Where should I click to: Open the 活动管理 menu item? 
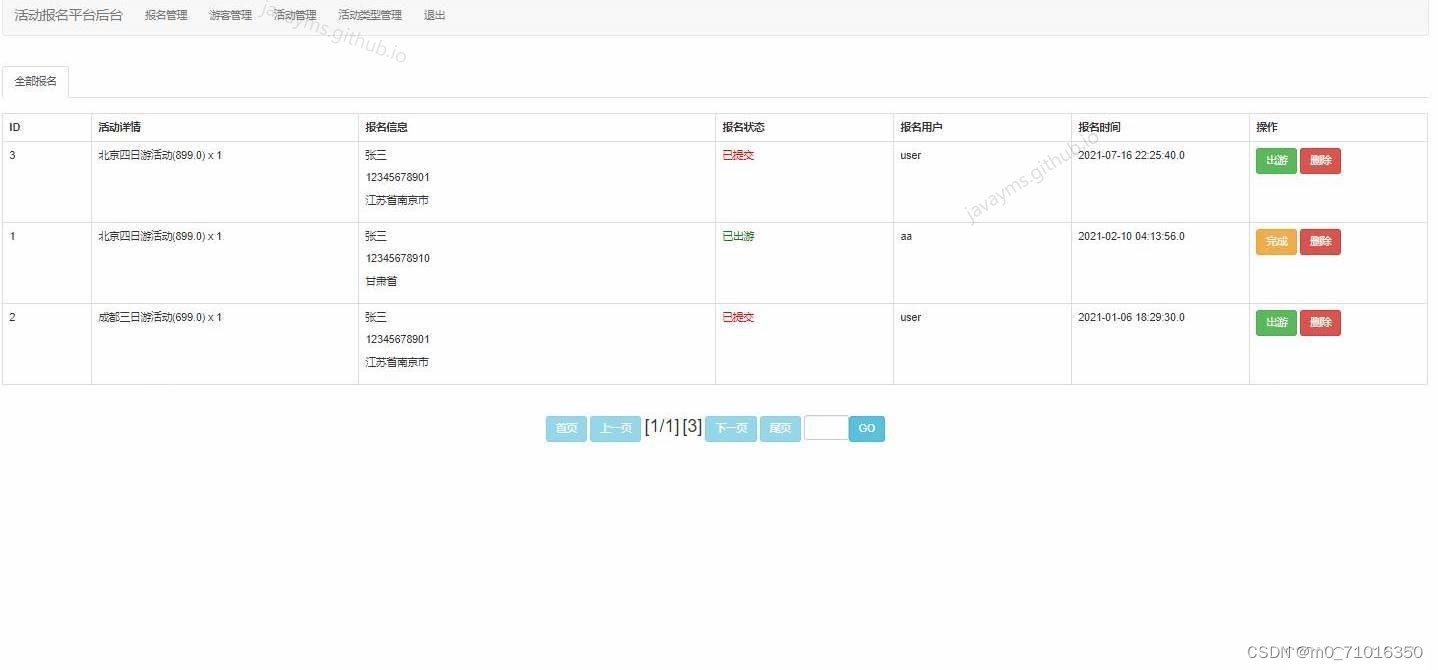click(294, 14)
